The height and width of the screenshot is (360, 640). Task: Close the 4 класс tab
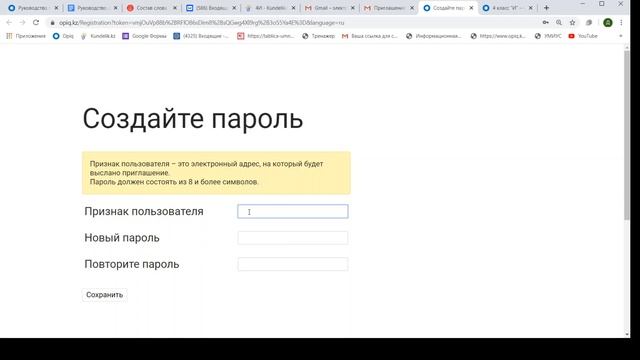530,8
